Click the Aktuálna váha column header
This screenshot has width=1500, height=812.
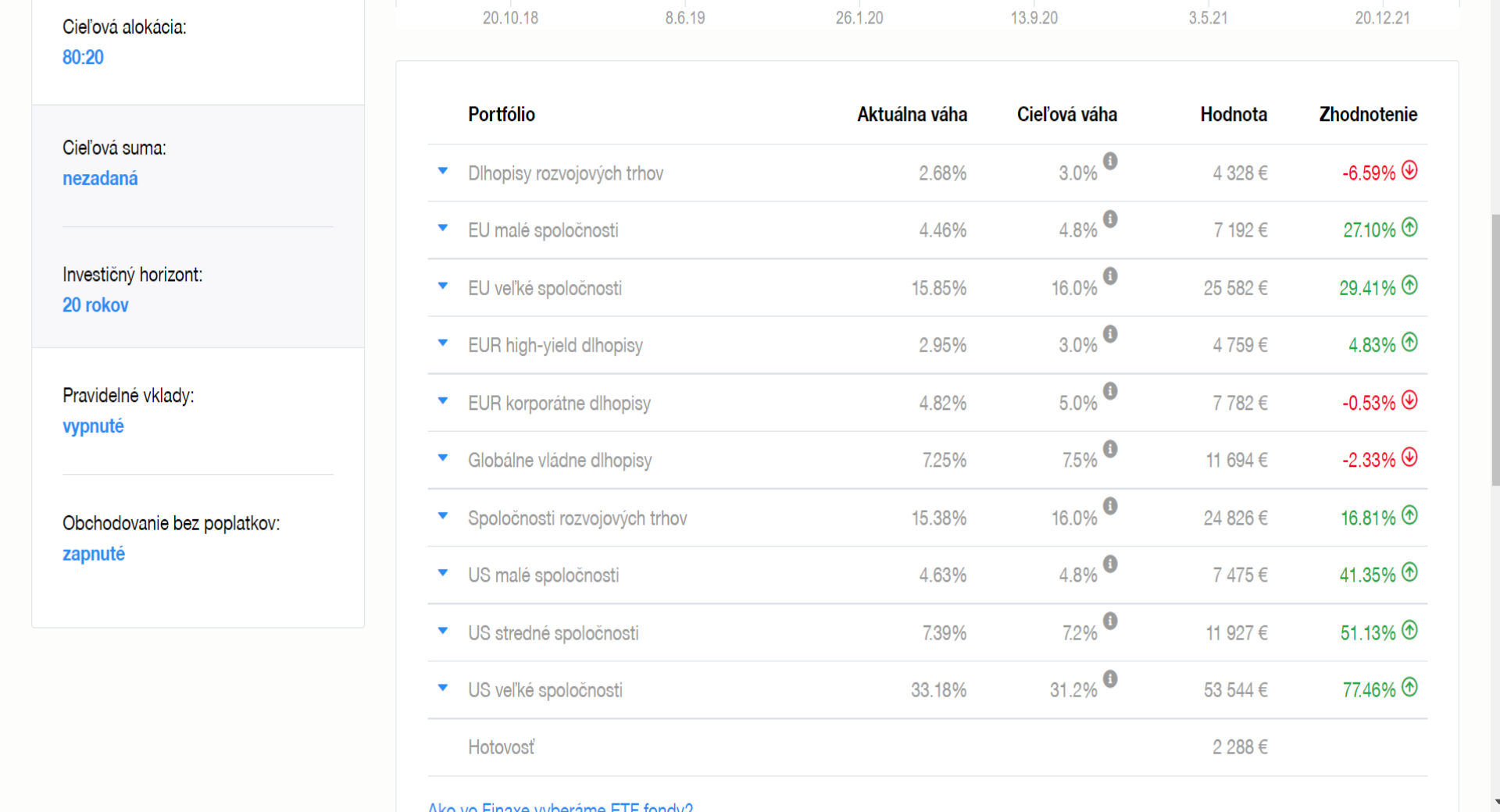click(x=912, y=115)
